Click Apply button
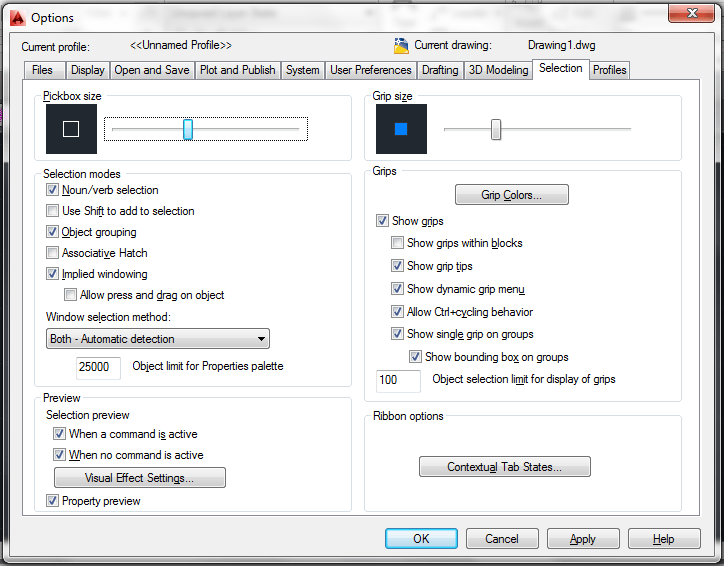Viewport: 724px width, 566px height. [x=583, y=539]
